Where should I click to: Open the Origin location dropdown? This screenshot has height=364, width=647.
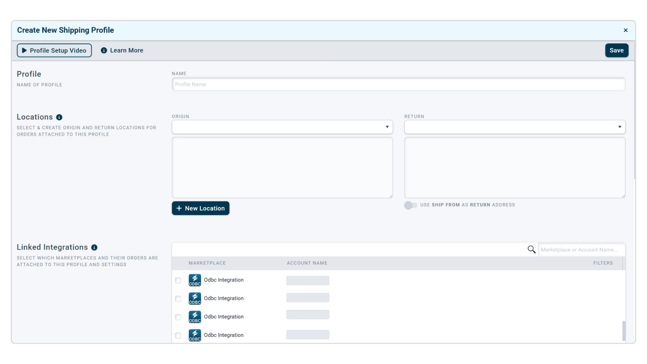coord(282,127)
